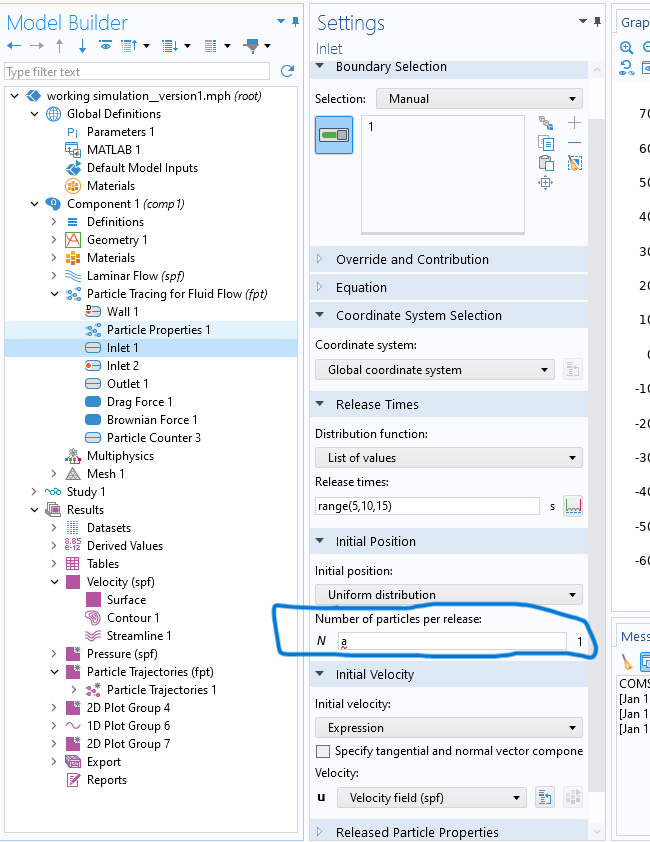Click the Override and Contribution header
650x842 pixels.
coord(412,259)
